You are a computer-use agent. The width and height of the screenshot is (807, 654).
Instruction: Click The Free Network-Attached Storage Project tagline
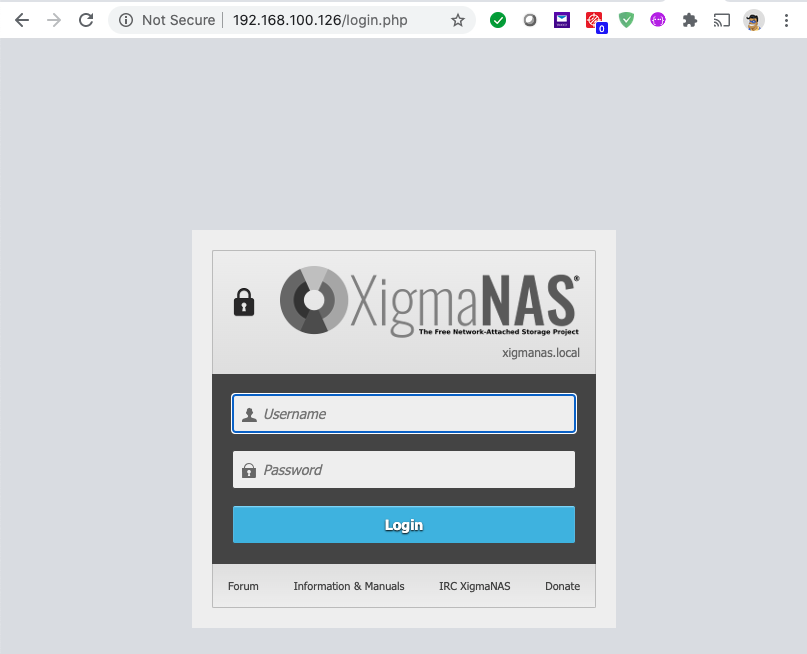click(x=499, y=332)
